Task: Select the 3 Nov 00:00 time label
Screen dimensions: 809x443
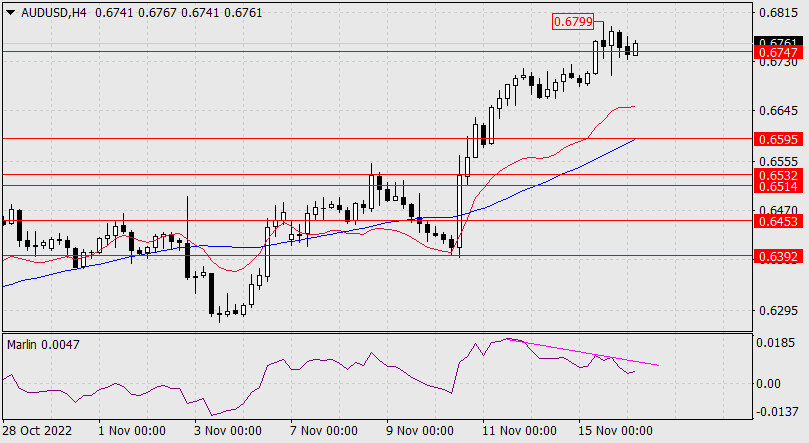Action: coord(228,431)
